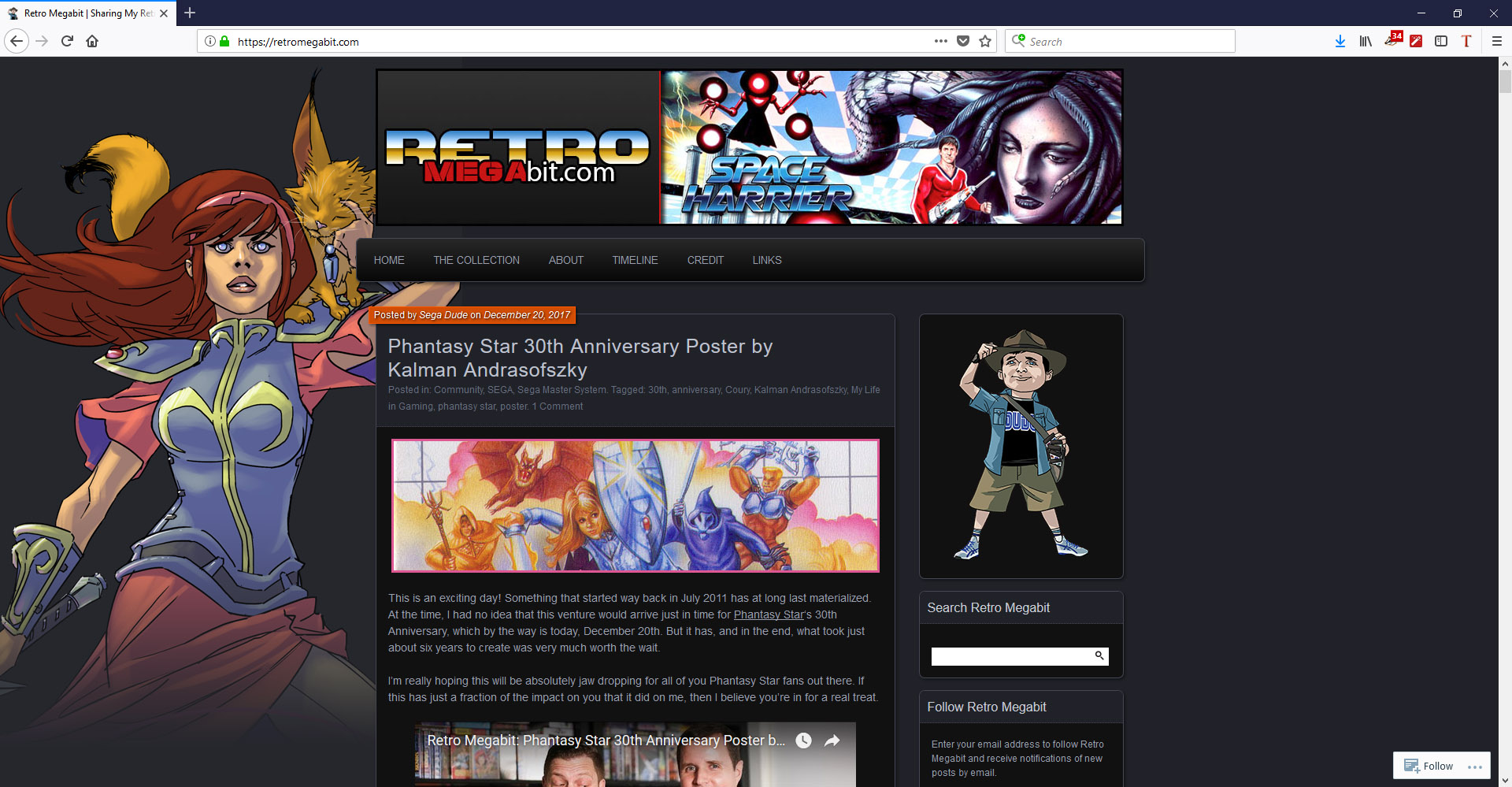The height and width of the screenshot is (787, 1512).
Task: Expand the page actions three-dot menu
Action: (940, 41)
